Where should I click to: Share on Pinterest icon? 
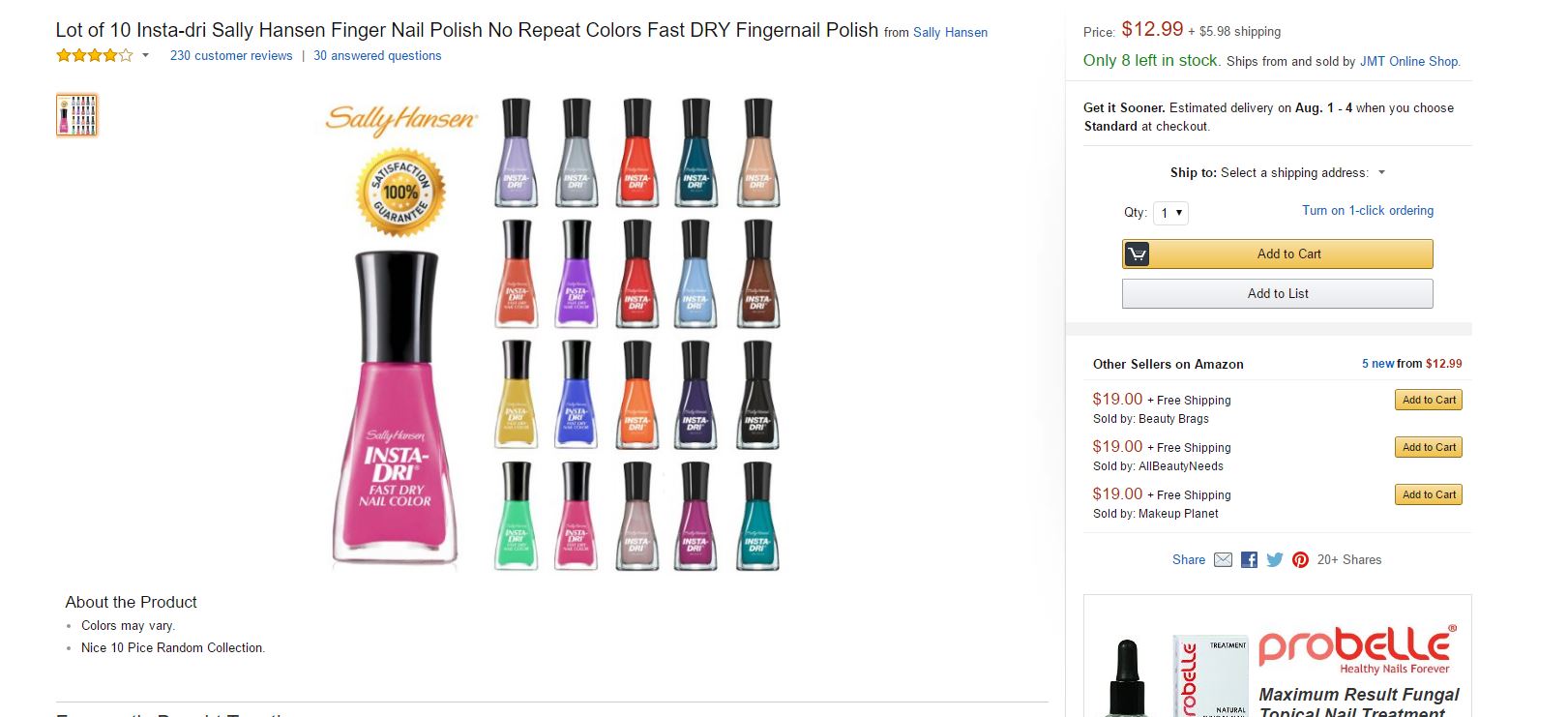pyautogui.click(x=1300, y=560)
